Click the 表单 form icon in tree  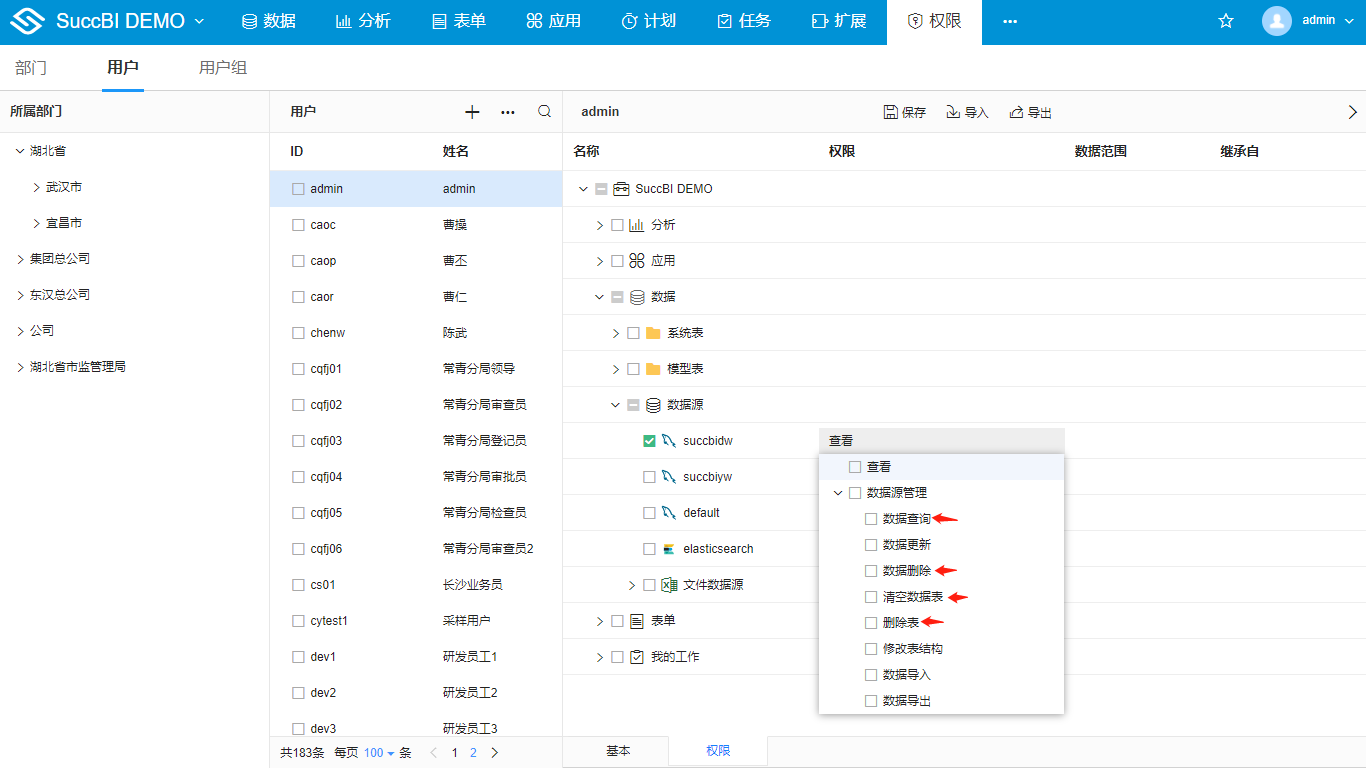click(x=636, y=621)
